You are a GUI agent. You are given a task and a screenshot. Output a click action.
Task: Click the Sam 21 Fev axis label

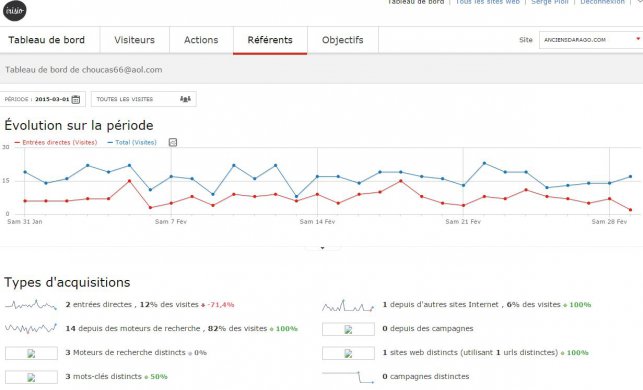(x=463, y=221)
